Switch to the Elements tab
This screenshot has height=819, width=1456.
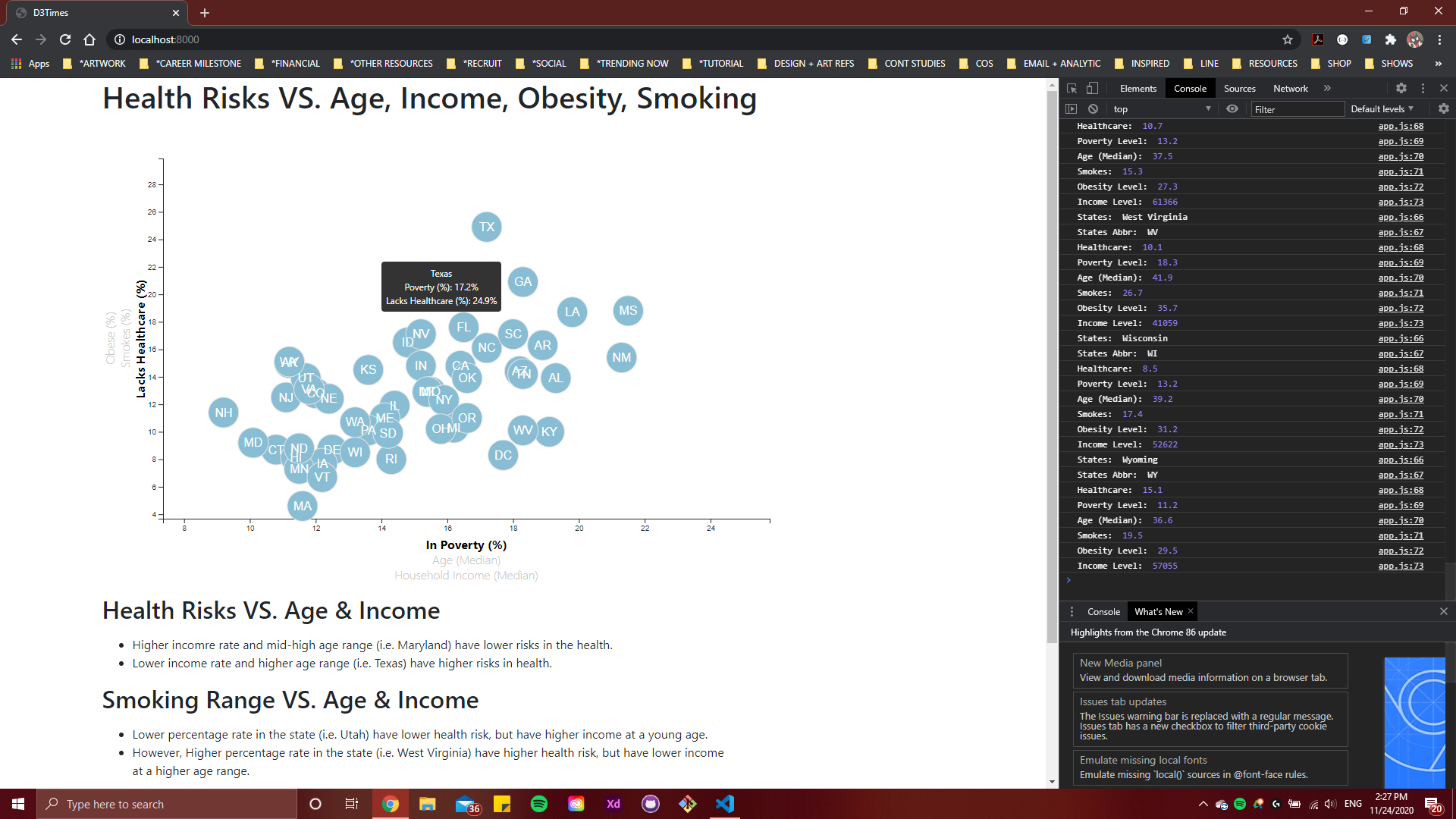[1137, 89]
